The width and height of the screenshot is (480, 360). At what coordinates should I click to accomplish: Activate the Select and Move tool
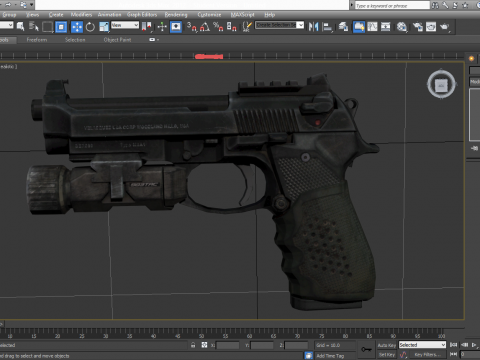tap(77, 27)
